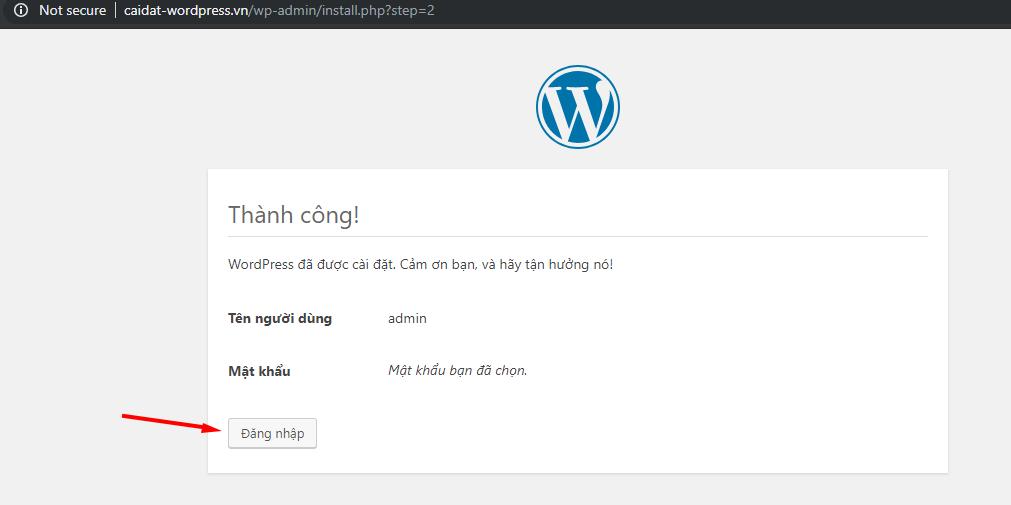Click the WordPress logo
Screen dimensions: 1011x505
point(578,106)
